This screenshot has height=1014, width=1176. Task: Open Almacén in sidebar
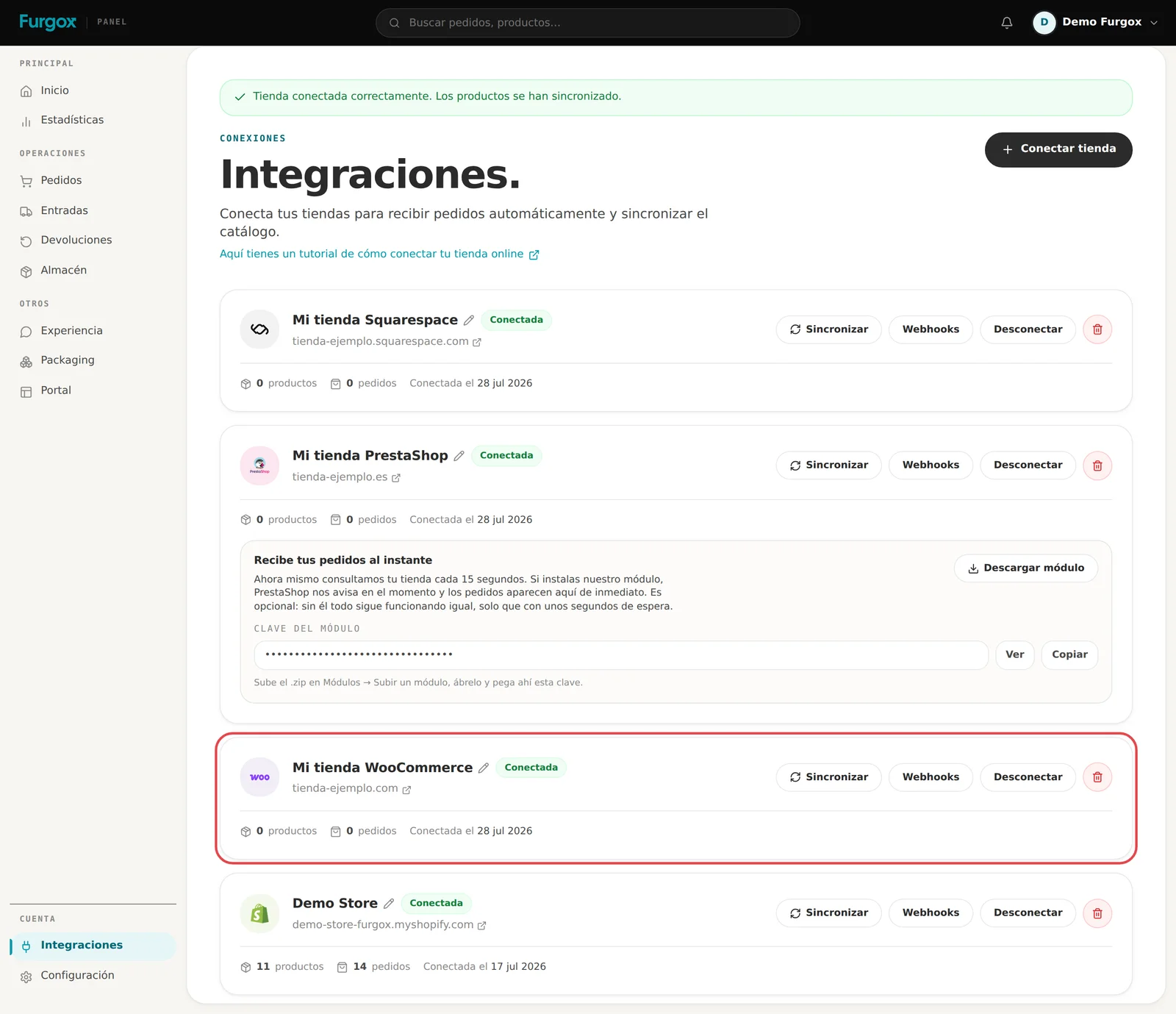tap(93, 271)
